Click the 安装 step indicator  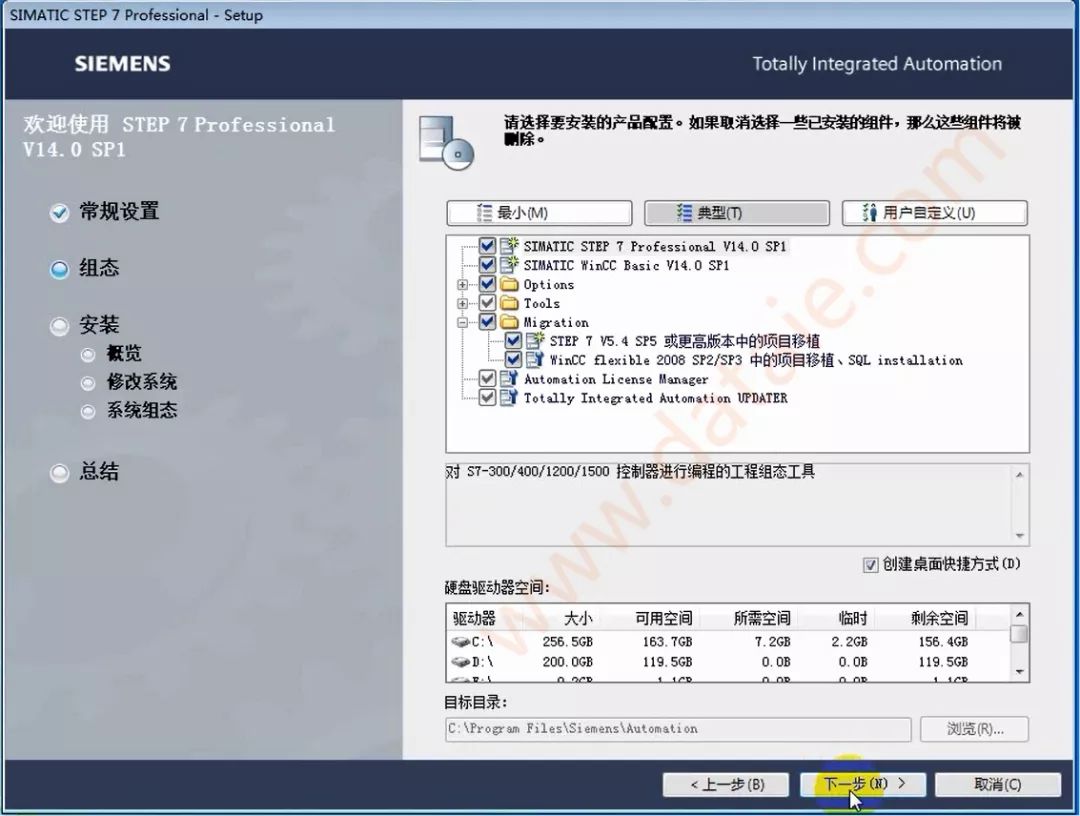(x=60, y=326)
